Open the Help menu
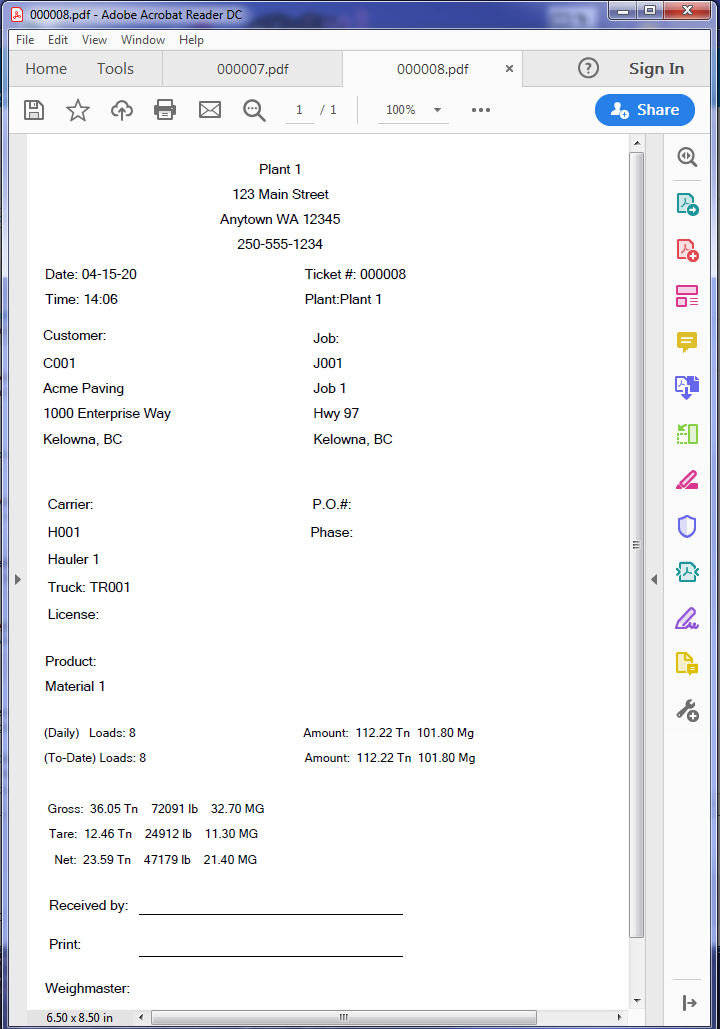Image resolution: width=720 pixels, height=1029 pixels. coord(191,40)
